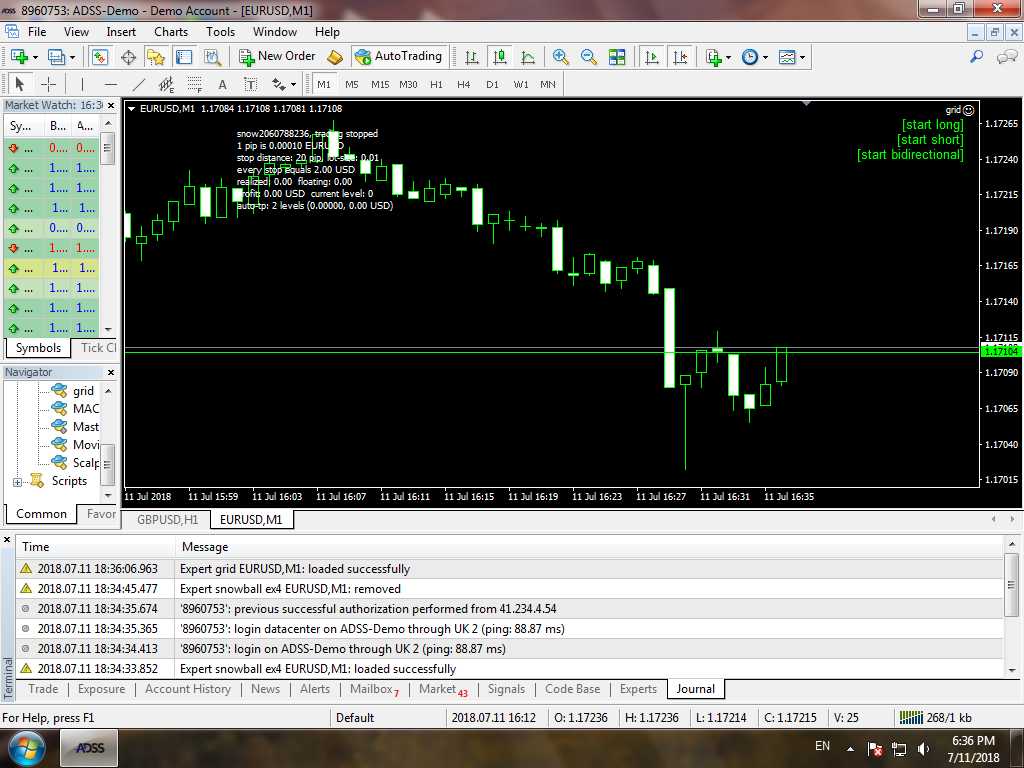
Task: Toggle the Market Watch window icon
Action: [x=99, y=57]
